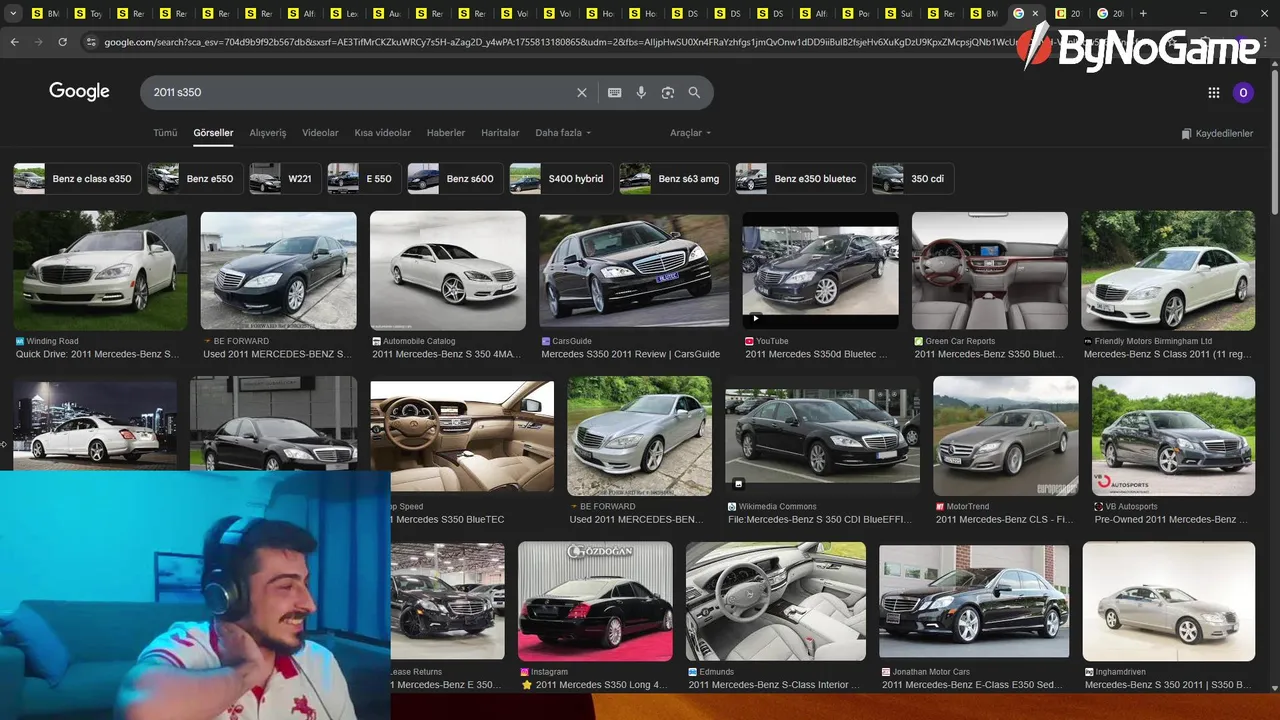
Task: Go to Google homepage via logo
Action: 79,92
